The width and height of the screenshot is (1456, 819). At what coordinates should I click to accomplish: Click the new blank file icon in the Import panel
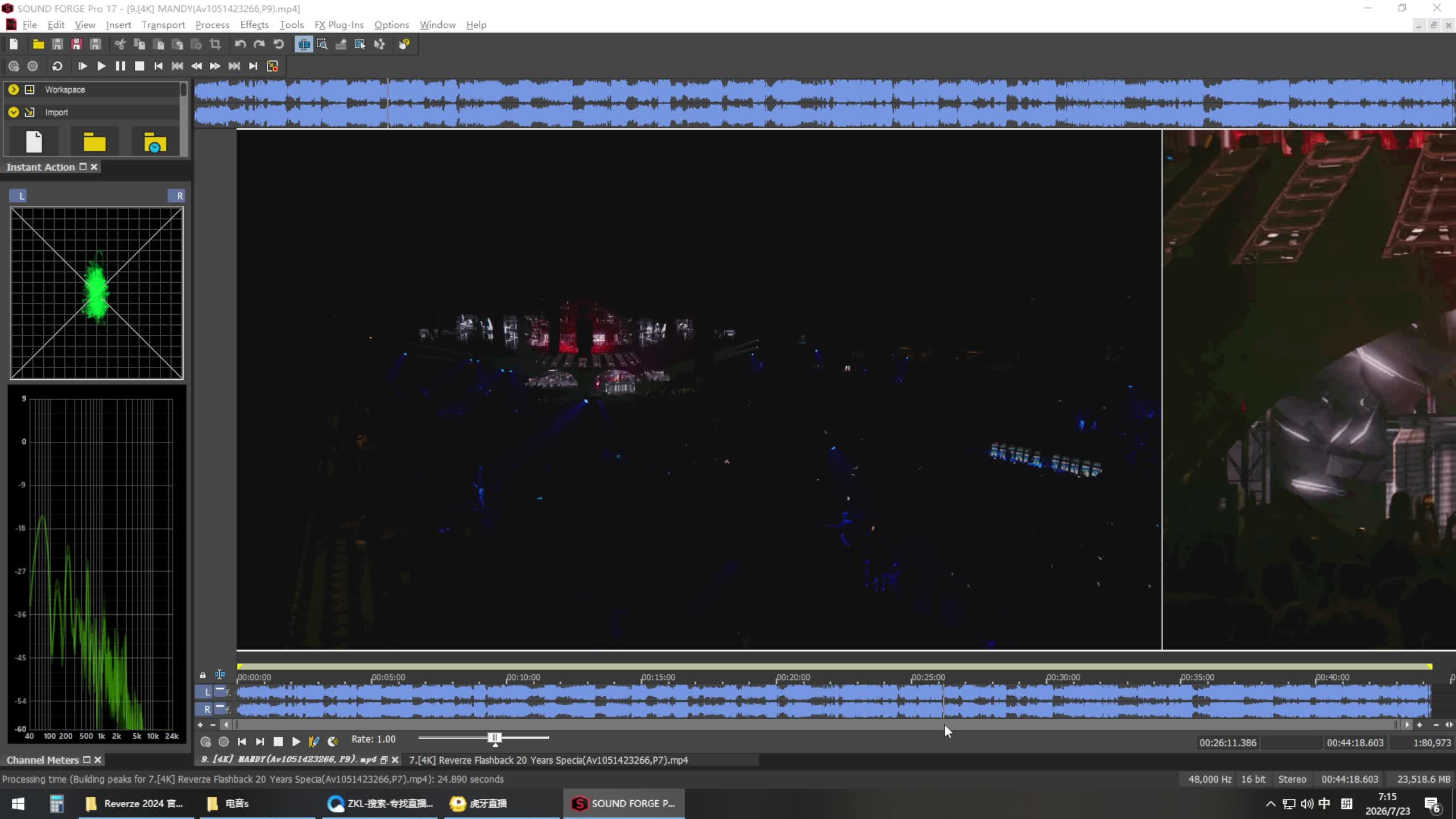[x=34, y=142]
